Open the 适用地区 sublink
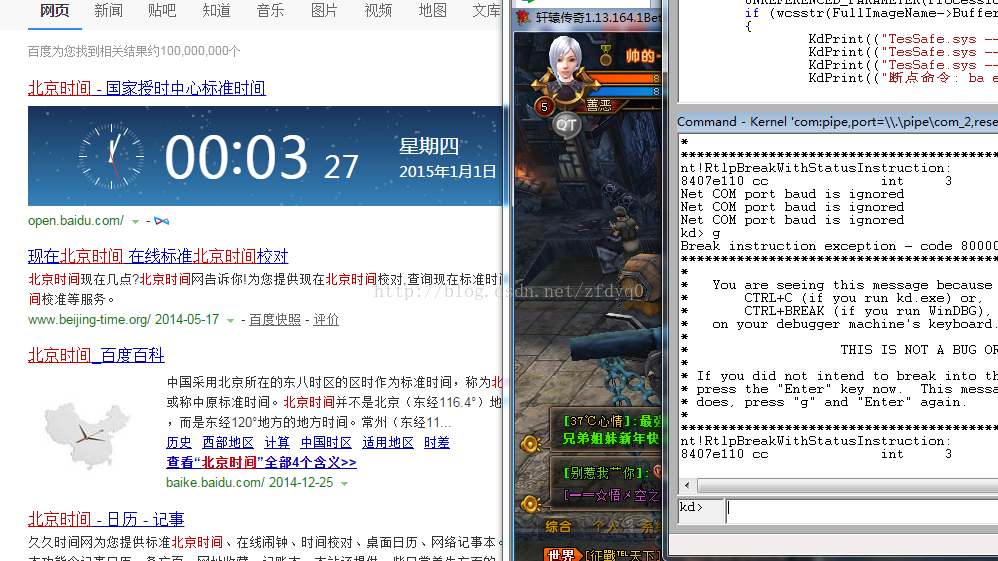998x561 pixels. point(388,443)
